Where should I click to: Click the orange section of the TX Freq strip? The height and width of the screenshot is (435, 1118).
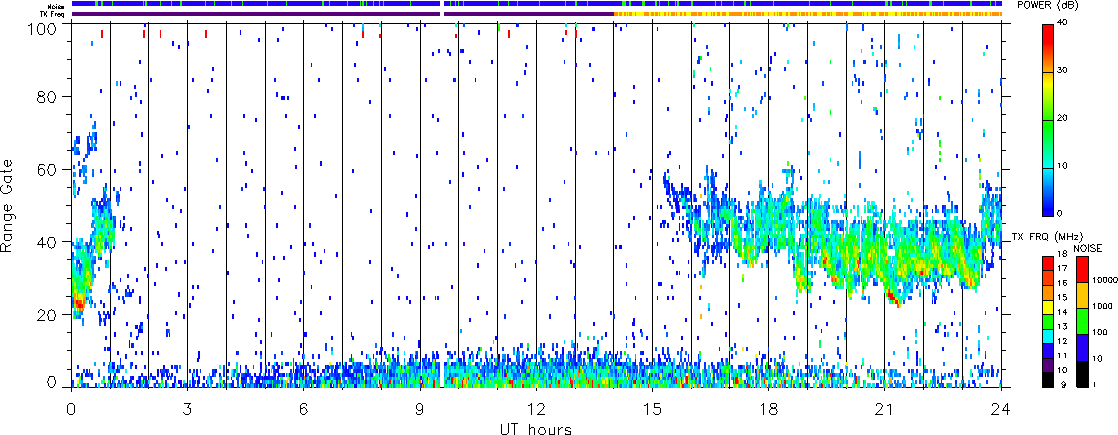click(808, 14)
